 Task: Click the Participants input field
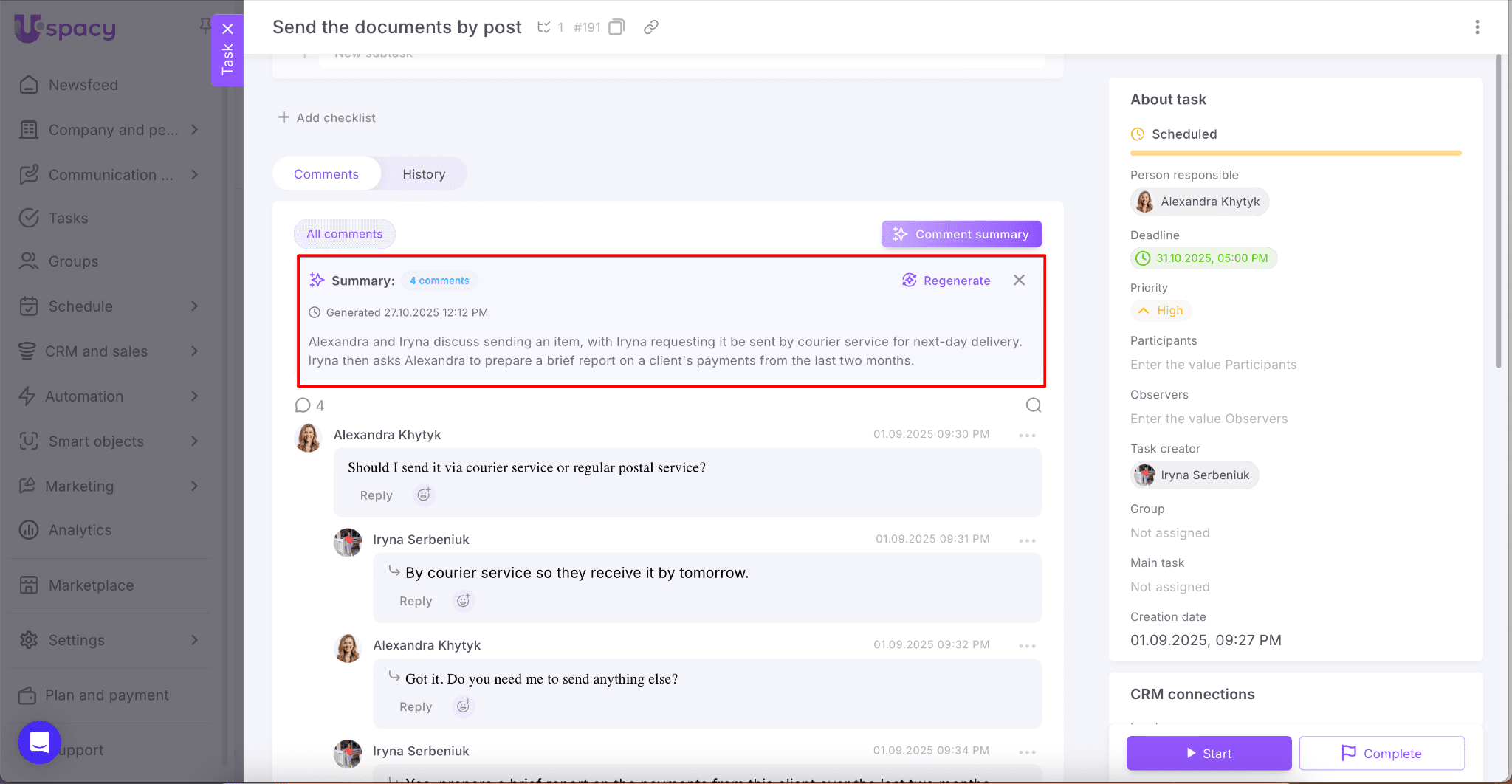coord(1213,365)
